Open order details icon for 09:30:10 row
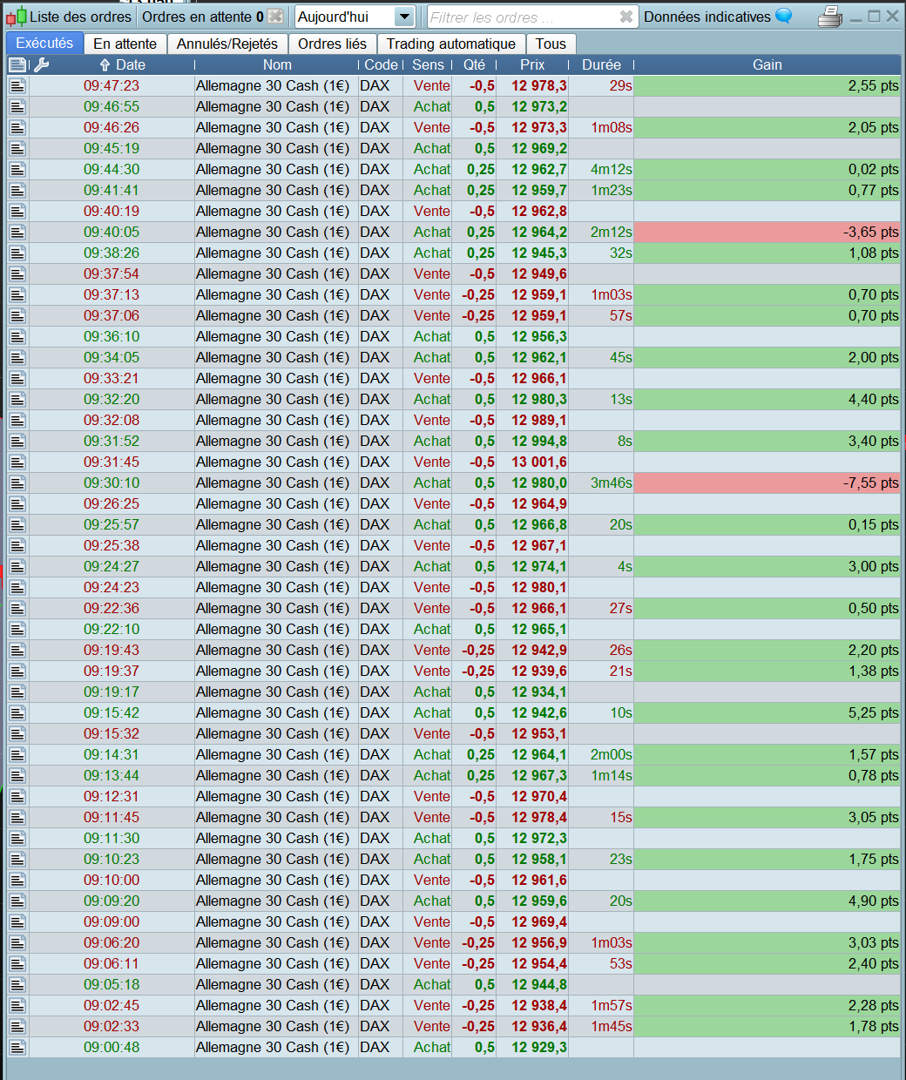Image resolution: width=906 pixels, height=1080 pixels. coord(18,483)
